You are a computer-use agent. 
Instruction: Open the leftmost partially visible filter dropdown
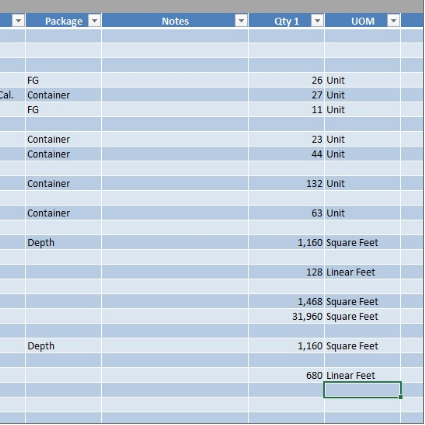[18, 21]
